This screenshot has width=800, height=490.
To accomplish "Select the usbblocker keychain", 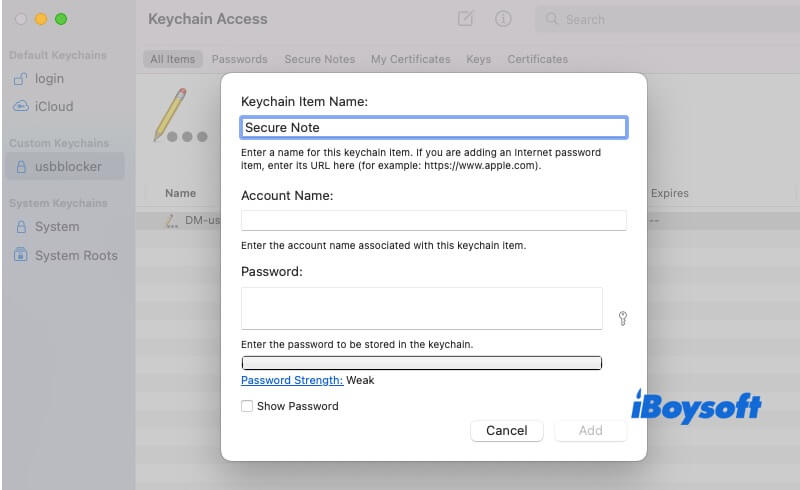I will point(68,166).
